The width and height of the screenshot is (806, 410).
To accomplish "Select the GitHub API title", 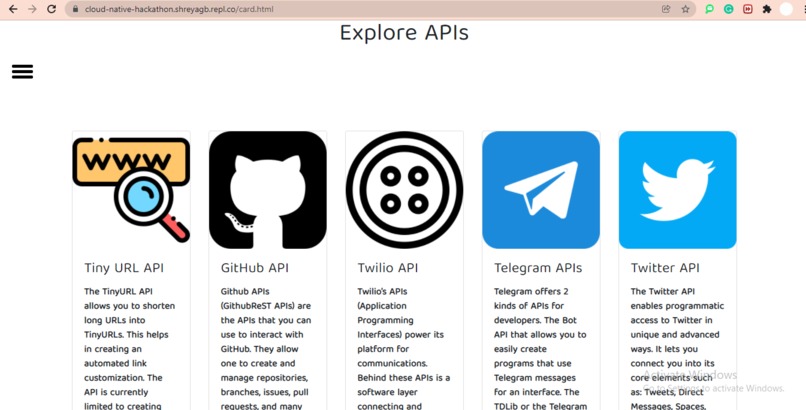I will (x=254, y=268).
